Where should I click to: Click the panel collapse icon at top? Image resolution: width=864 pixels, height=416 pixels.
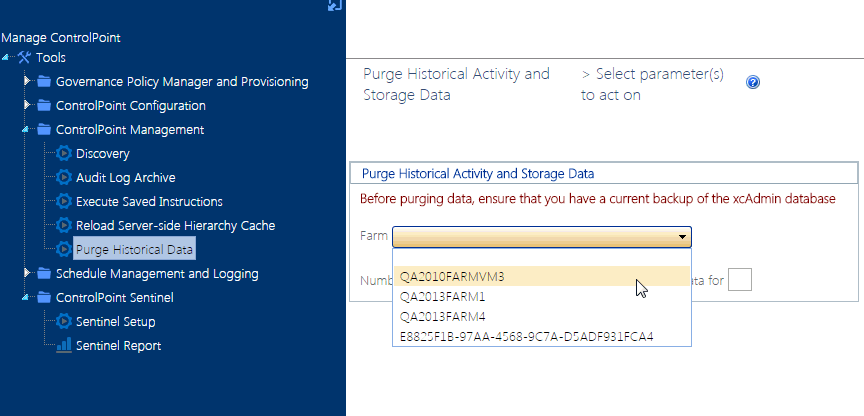point(335,5)
